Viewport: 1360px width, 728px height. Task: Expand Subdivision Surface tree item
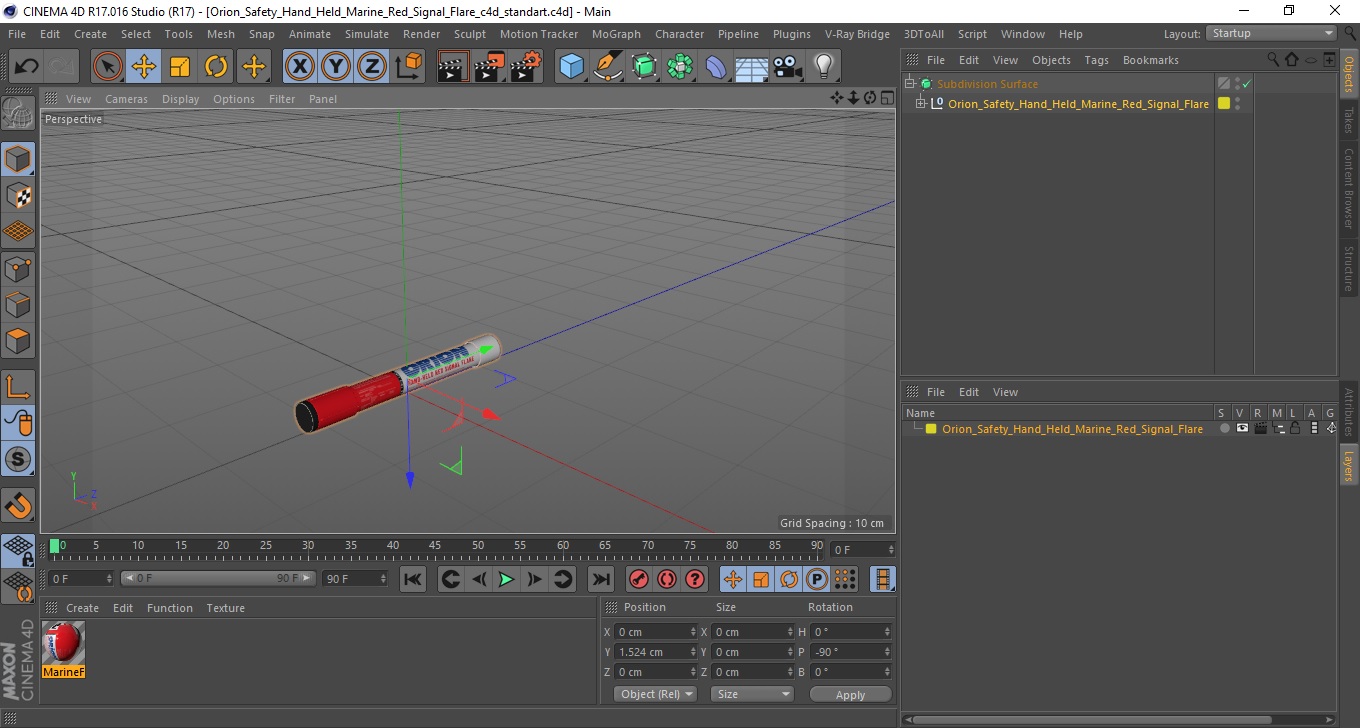pos(910,84)
